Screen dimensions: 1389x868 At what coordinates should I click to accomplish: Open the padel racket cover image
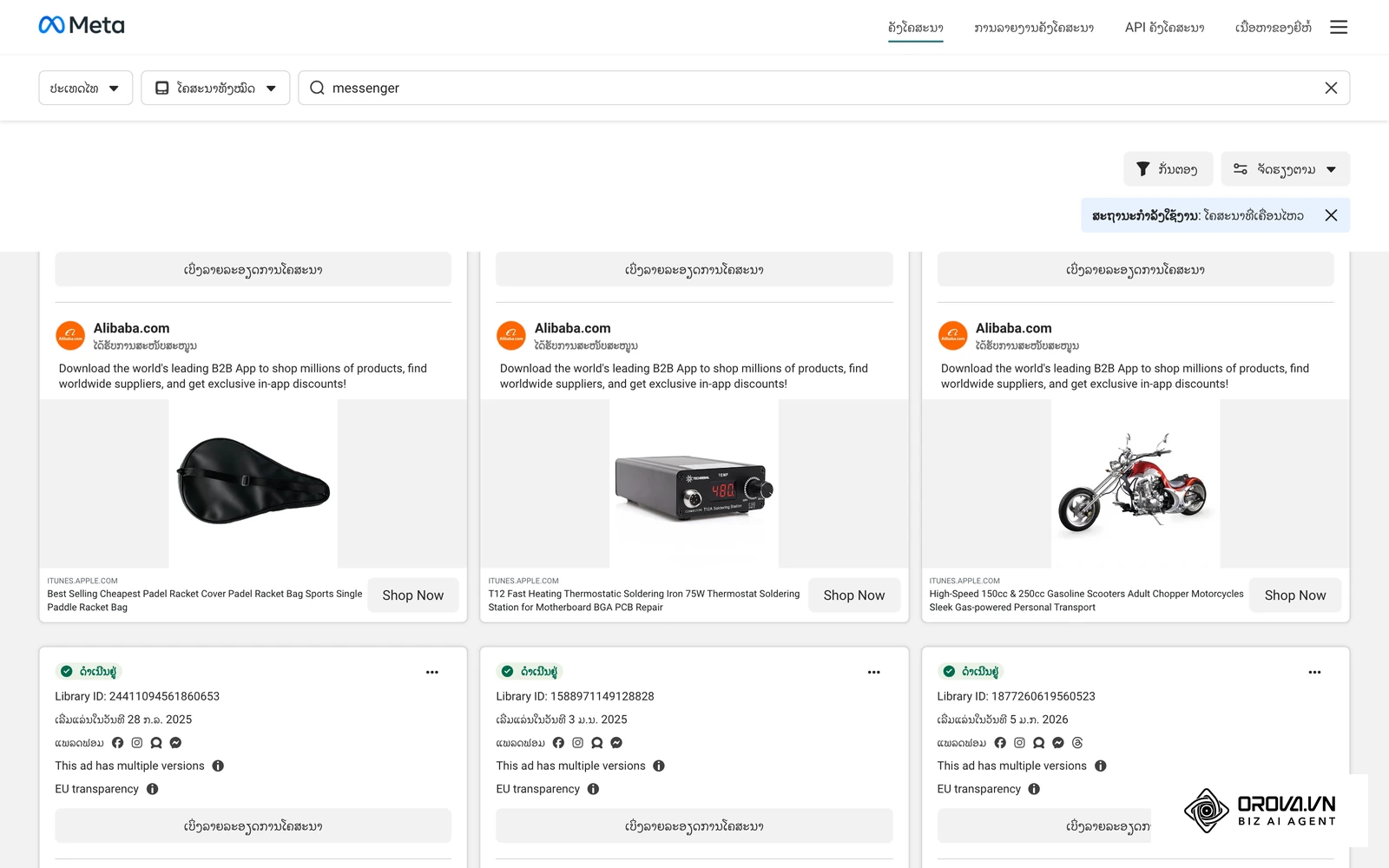click(253, 483)
